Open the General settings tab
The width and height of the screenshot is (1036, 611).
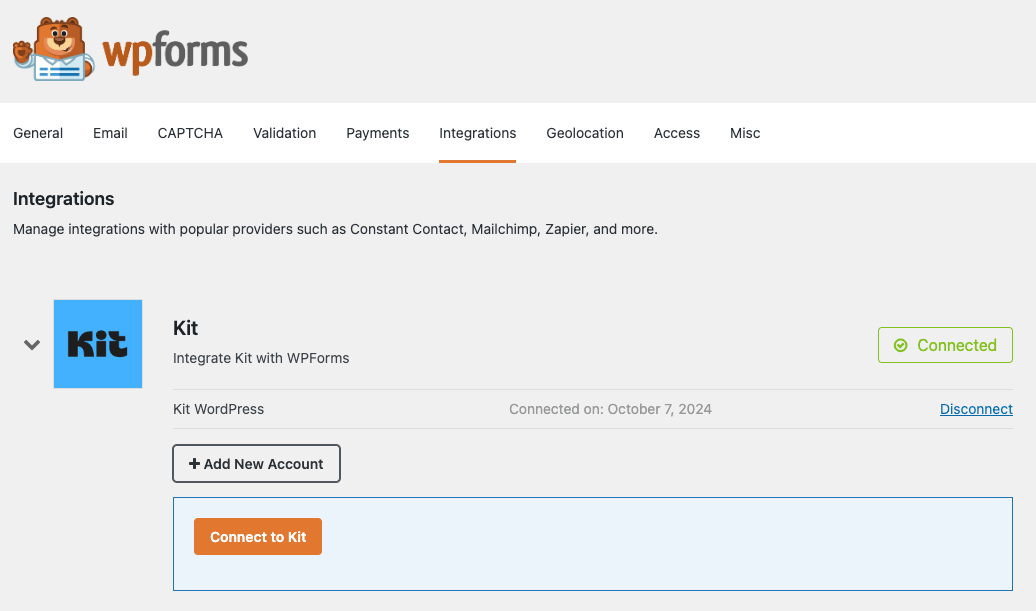38,133
